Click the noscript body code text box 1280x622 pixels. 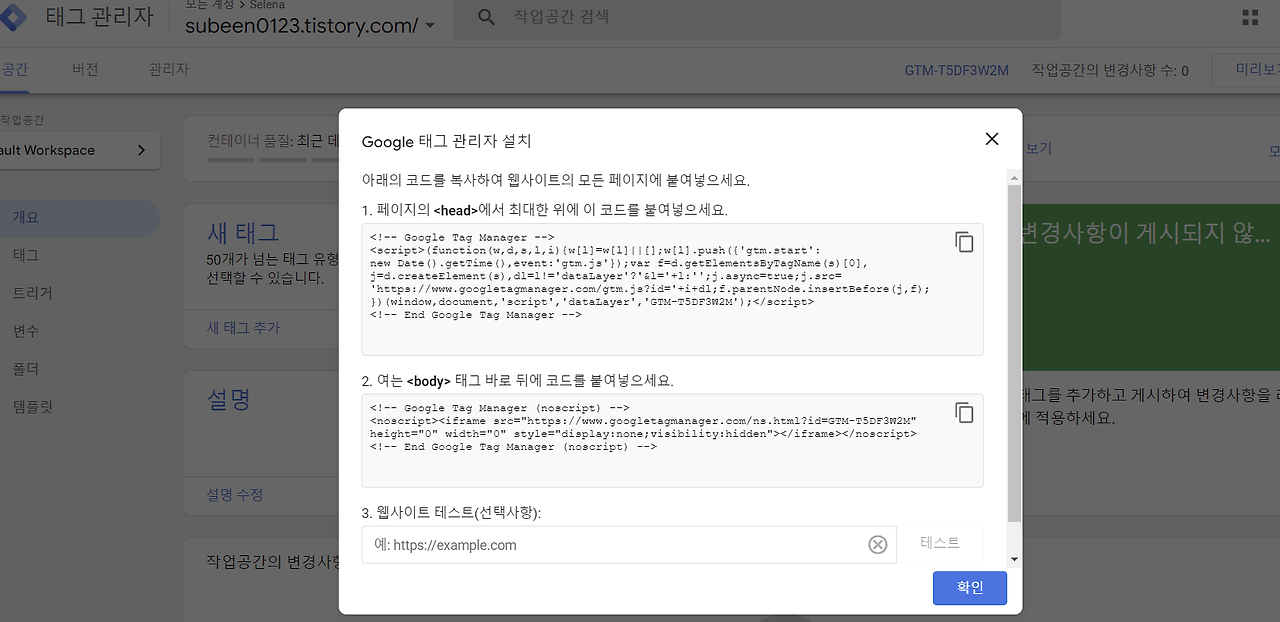click(x=672, y=441)
